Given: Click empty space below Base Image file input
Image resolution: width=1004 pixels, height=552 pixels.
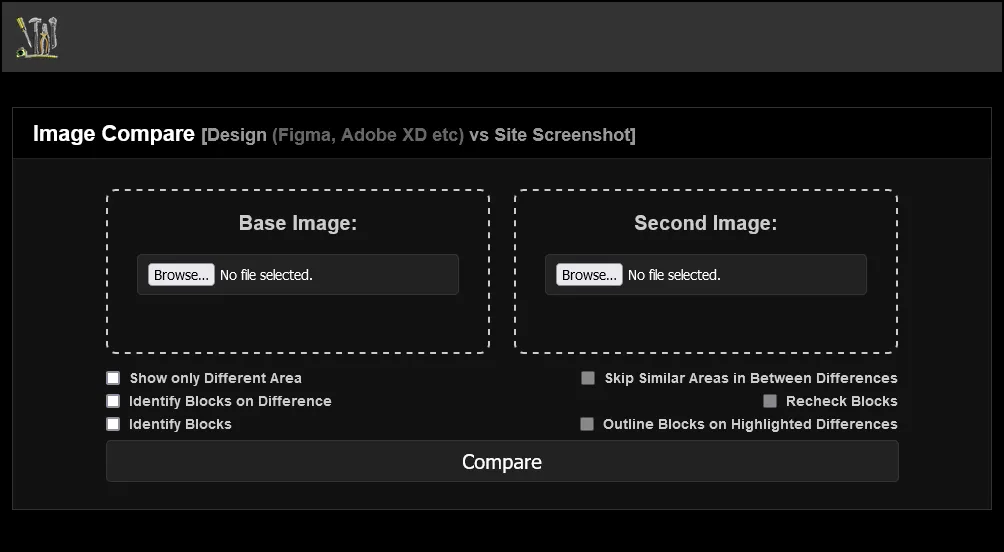Looking at the screenshot, I should pos(297,323).
